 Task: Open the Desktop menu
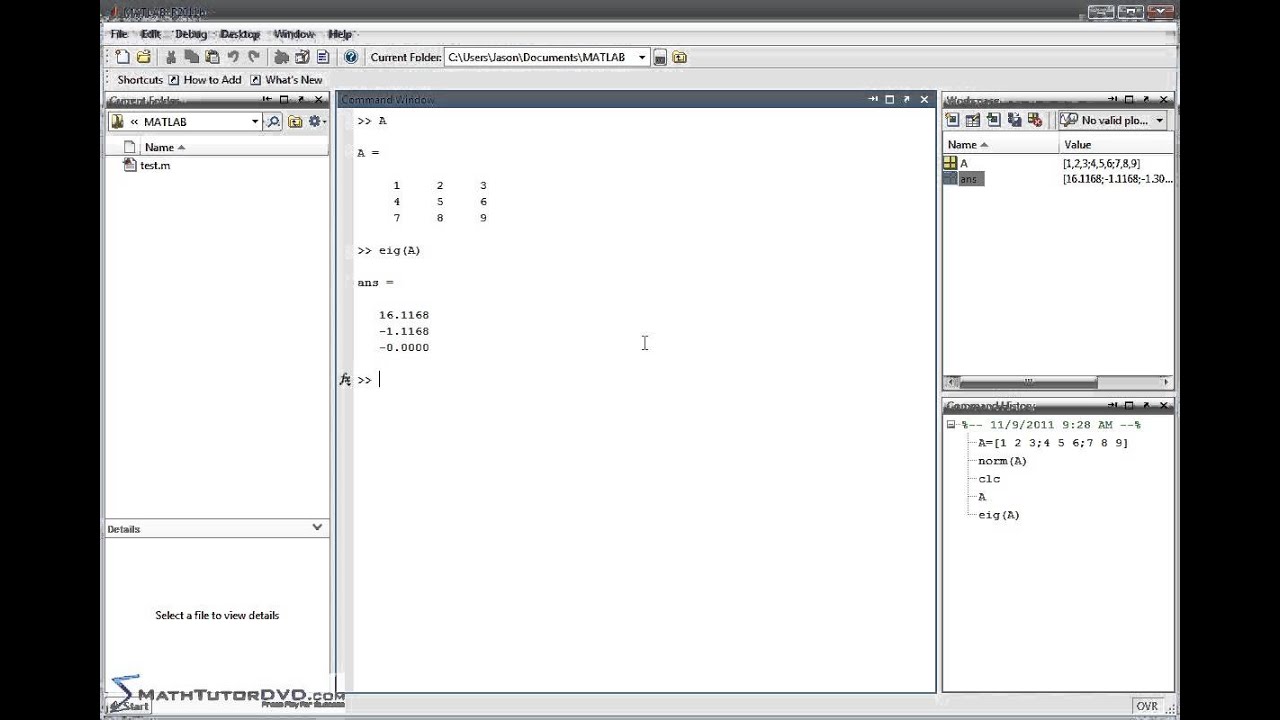tap(240, 34)
